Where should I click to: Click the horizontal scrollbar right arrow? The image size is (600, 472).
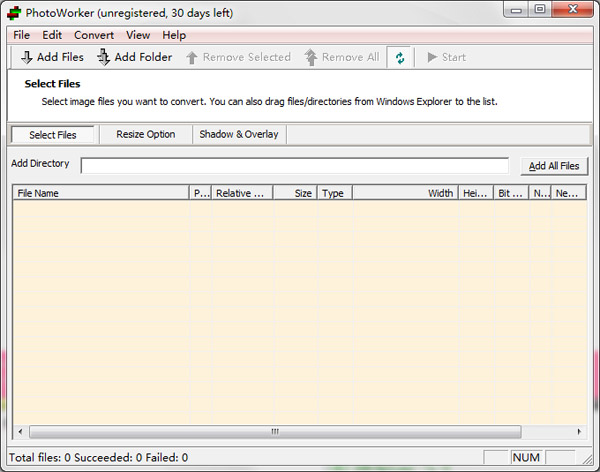pyautogui.click(x=579, y=432)
